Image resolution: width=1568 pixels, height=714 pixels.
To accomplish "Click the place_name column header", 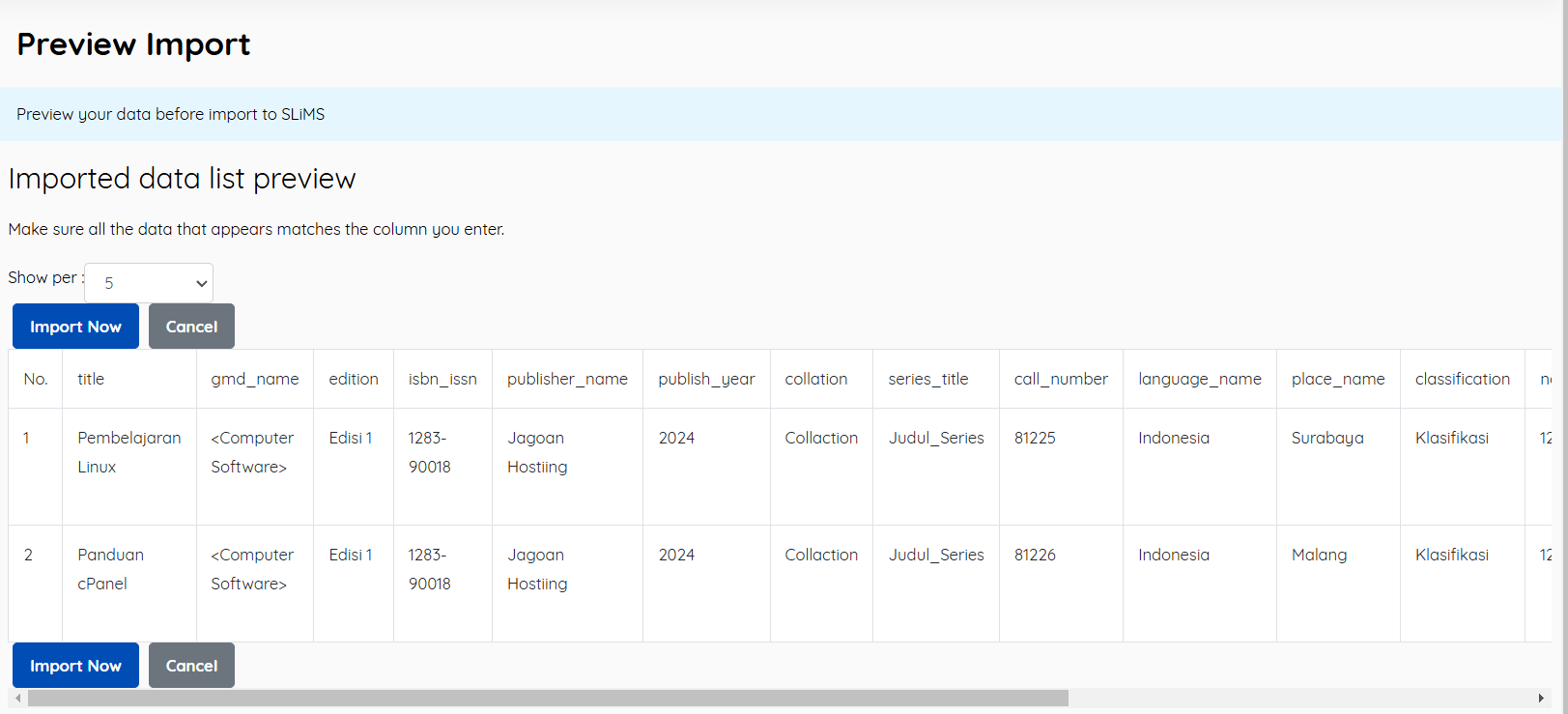I will 1338,379.
